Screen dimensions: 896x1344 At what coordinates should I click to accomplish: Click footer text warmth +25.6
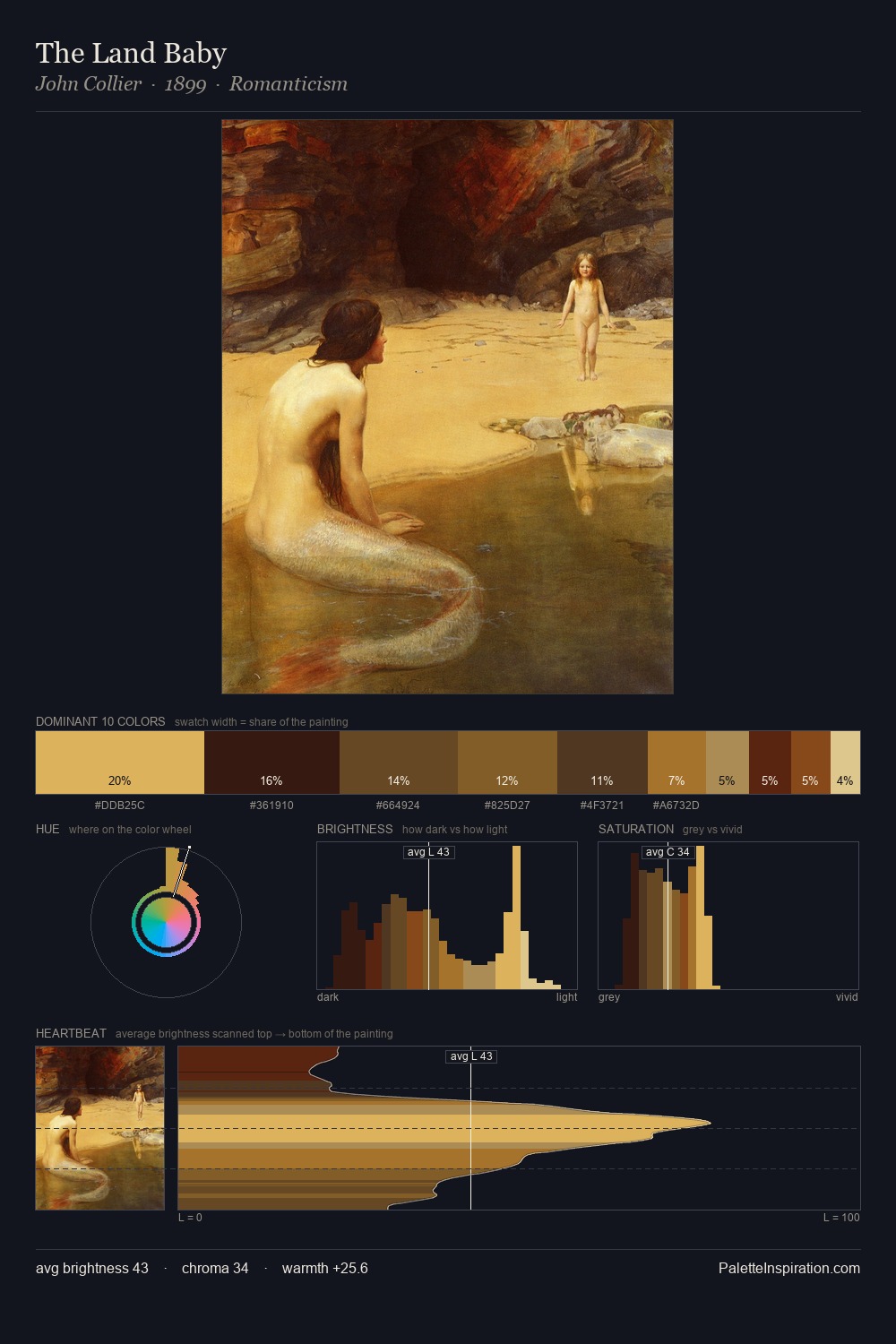325,1268
